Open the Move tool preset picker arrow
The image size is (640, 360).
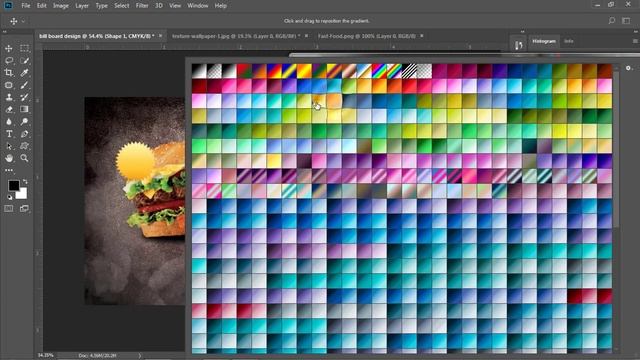point(23,21)
